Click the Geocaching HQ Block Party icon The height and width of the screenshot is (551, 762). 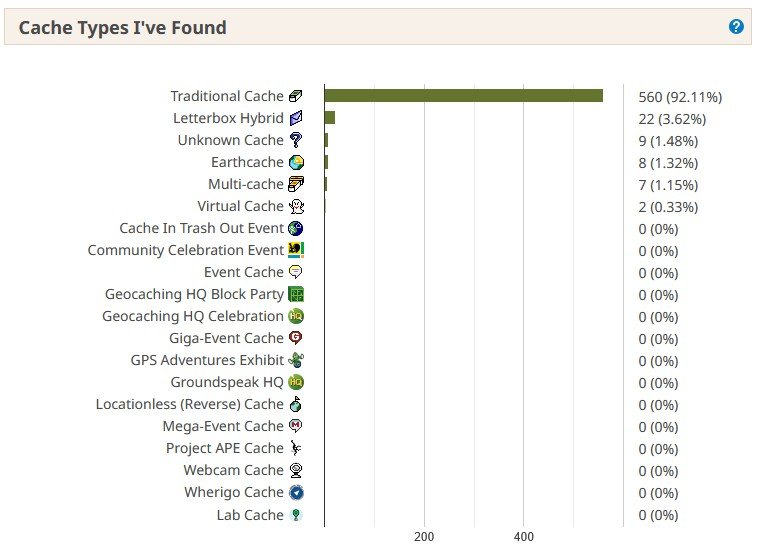tap(296, 294)
